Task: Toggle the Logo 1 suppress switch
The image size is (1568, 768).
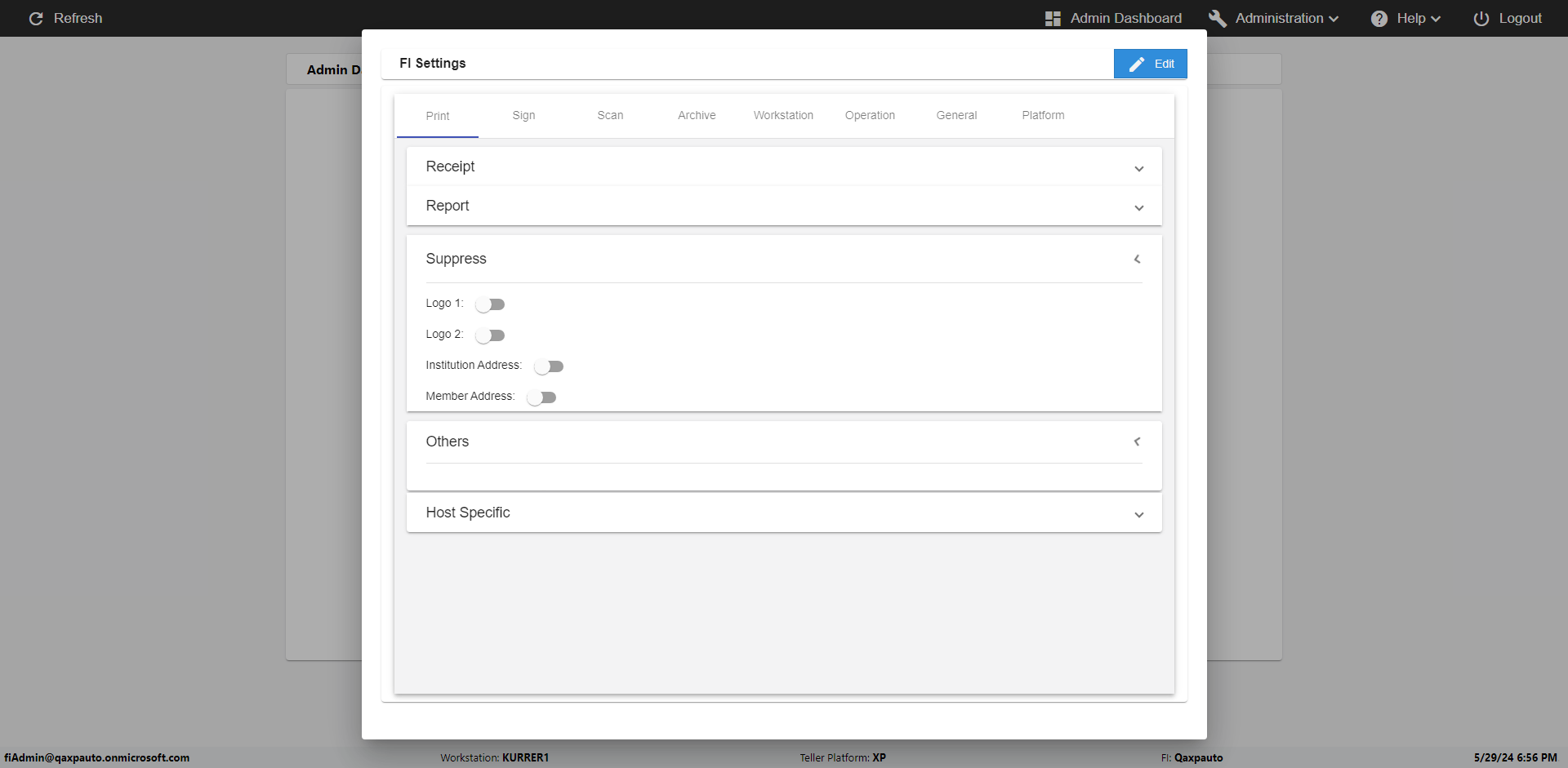Action: click(490, 304)
